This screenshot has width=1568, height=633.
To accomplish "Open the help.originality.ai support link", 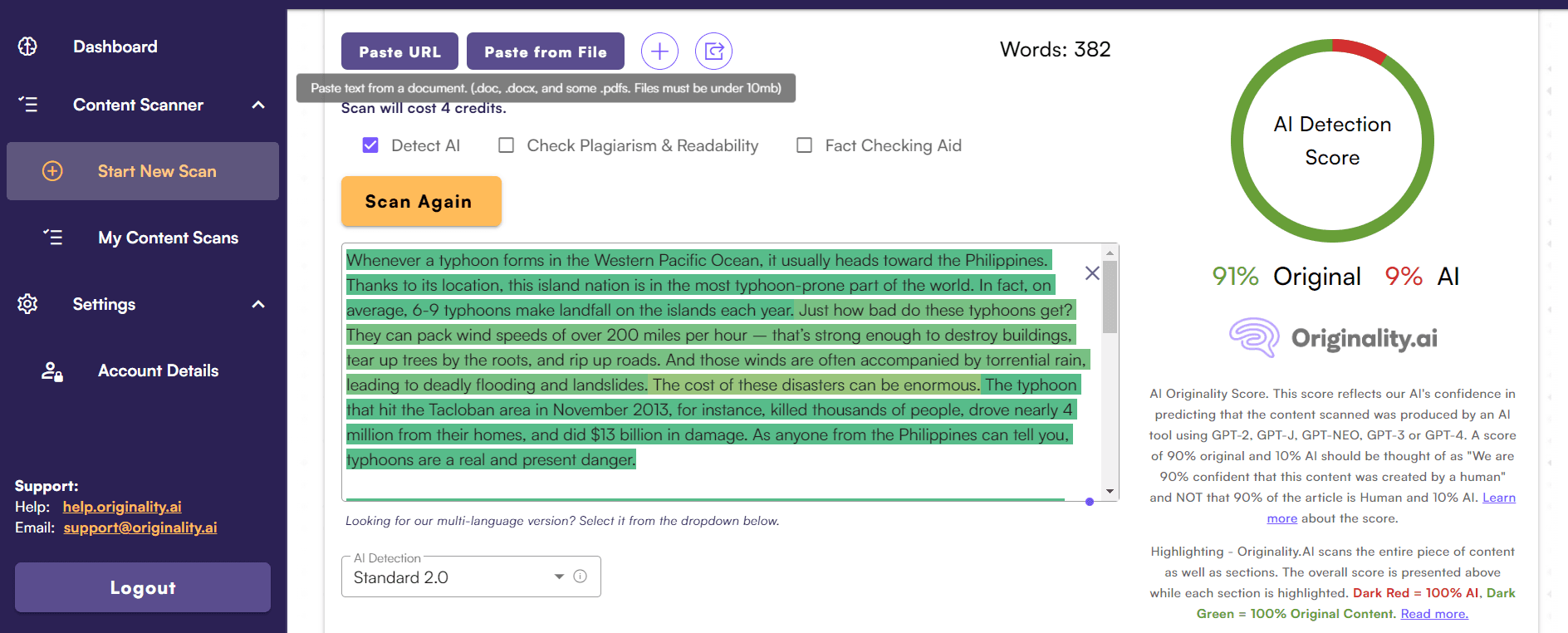I will 122,507.
